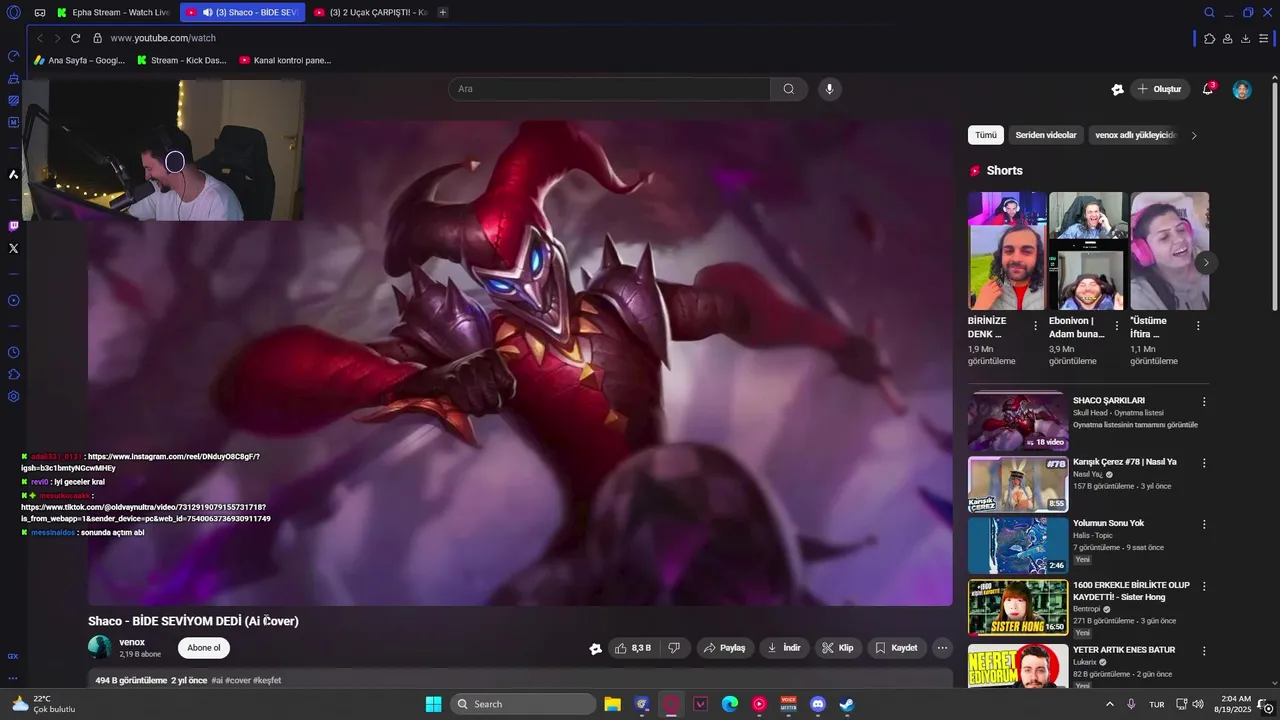This screenshot has height=720, width=1280.
Task: Submit YouTube search with magnifier button
Action: click(x=789, y=89)
